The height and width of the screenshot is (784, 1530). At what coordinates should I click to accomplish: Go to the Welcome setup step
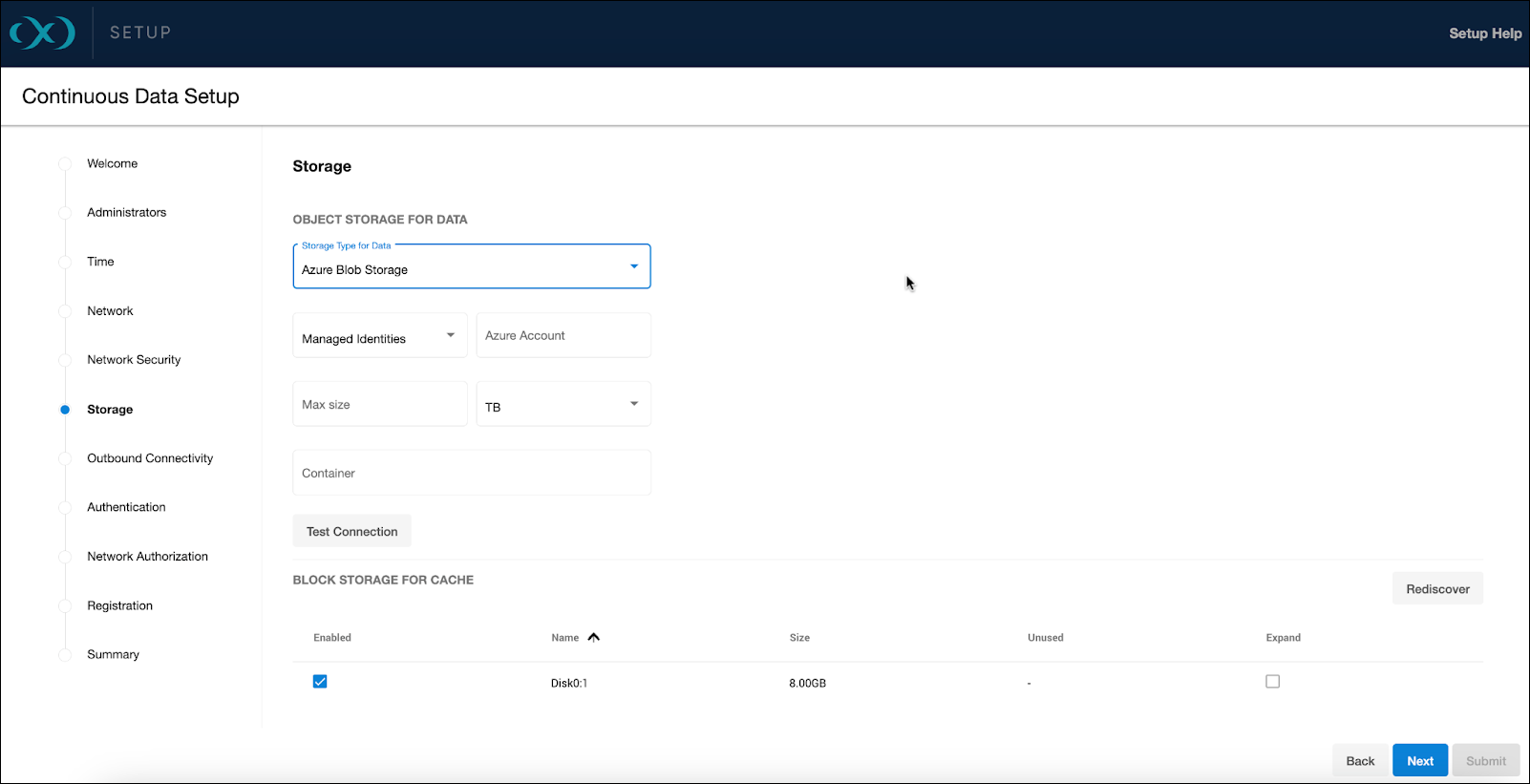click(x=112, y=163)
